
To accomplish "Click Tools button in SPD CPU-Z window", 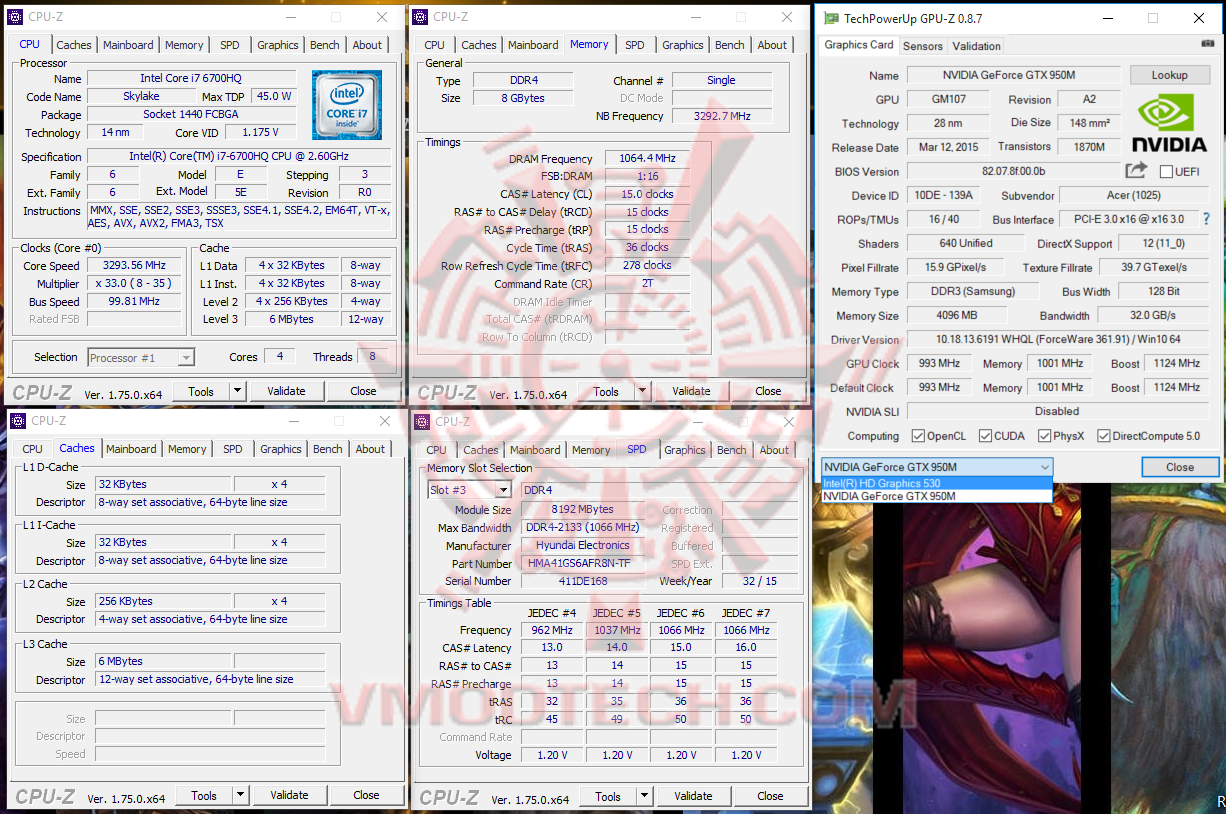I will click(x=608, y=796).
